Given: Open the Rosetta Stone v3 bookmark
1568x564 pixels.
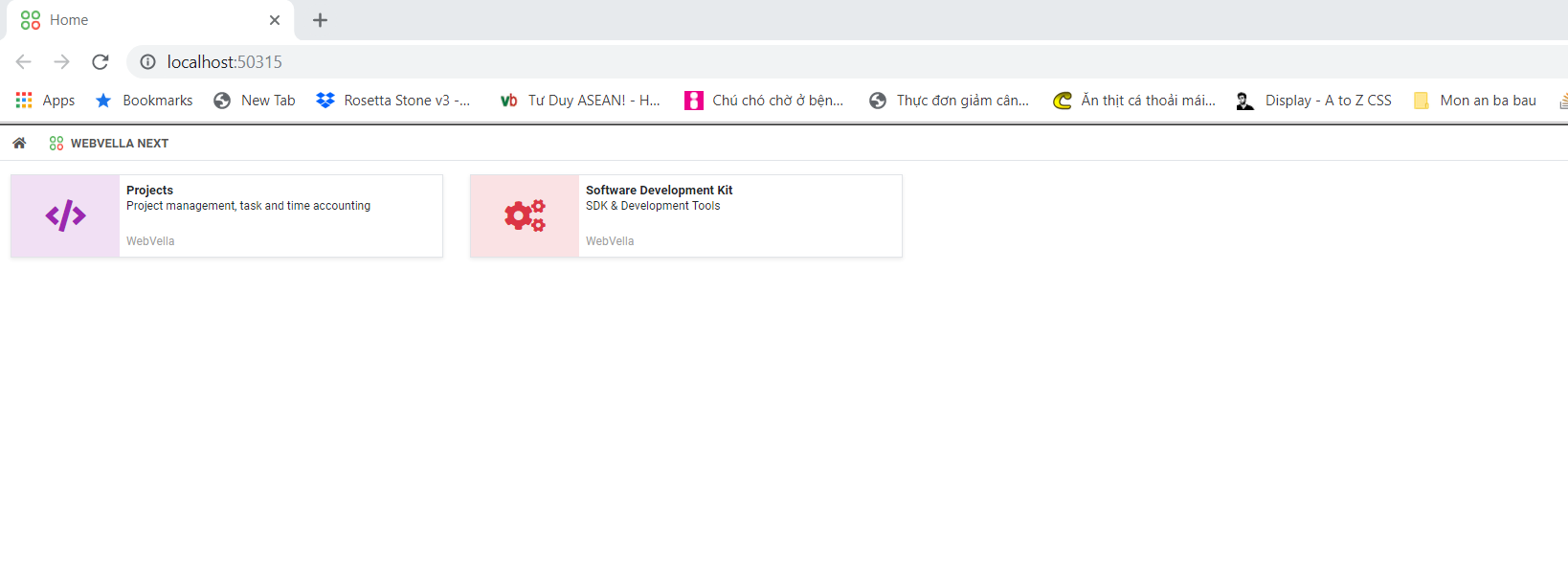Looking at the screenshot, I should coord(393,101).
